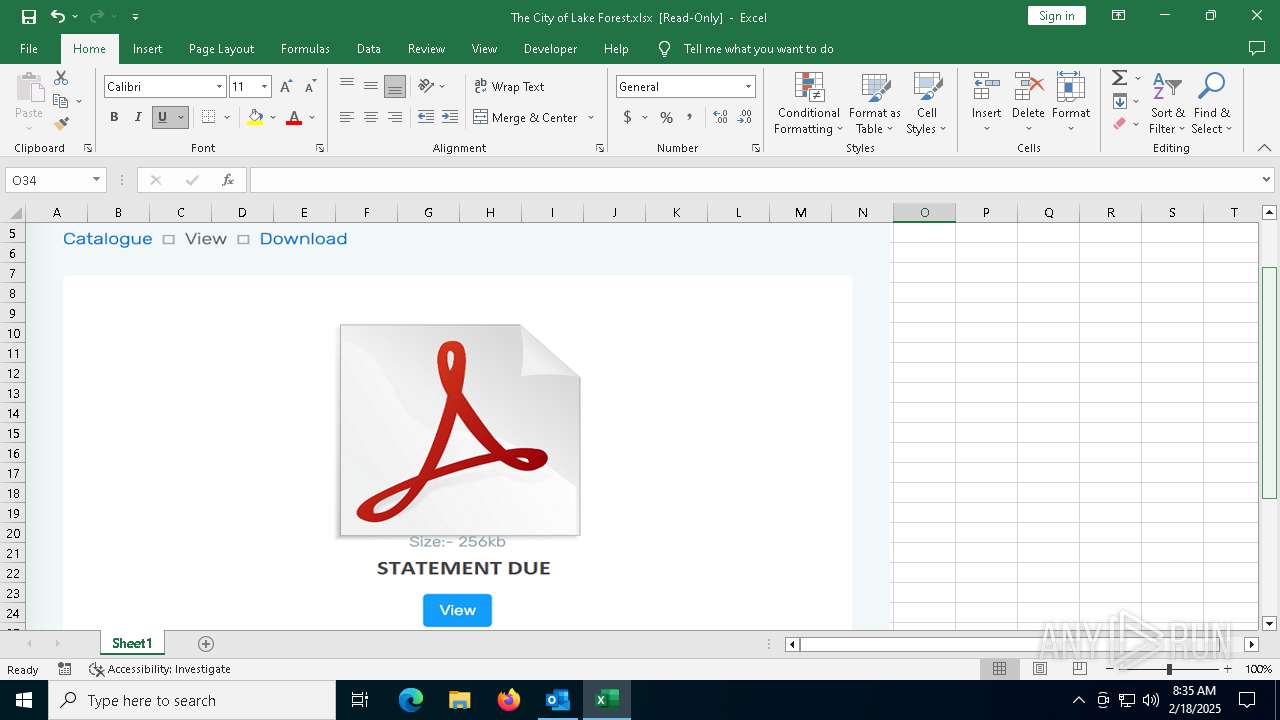
Task: Apply the cell borders icon
Action: point(208,117)
